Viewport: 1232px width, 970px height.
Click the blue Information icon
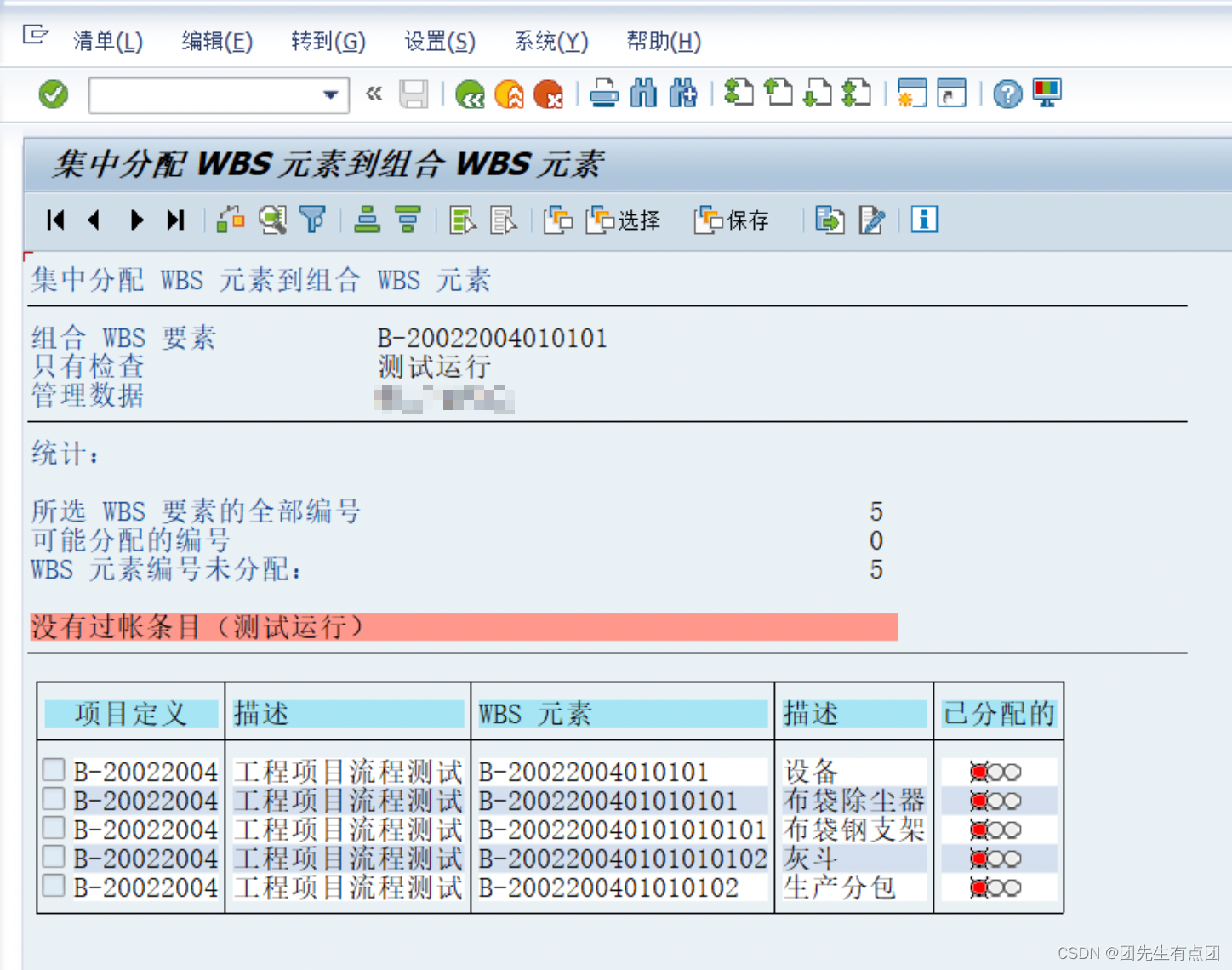(923, 220)
